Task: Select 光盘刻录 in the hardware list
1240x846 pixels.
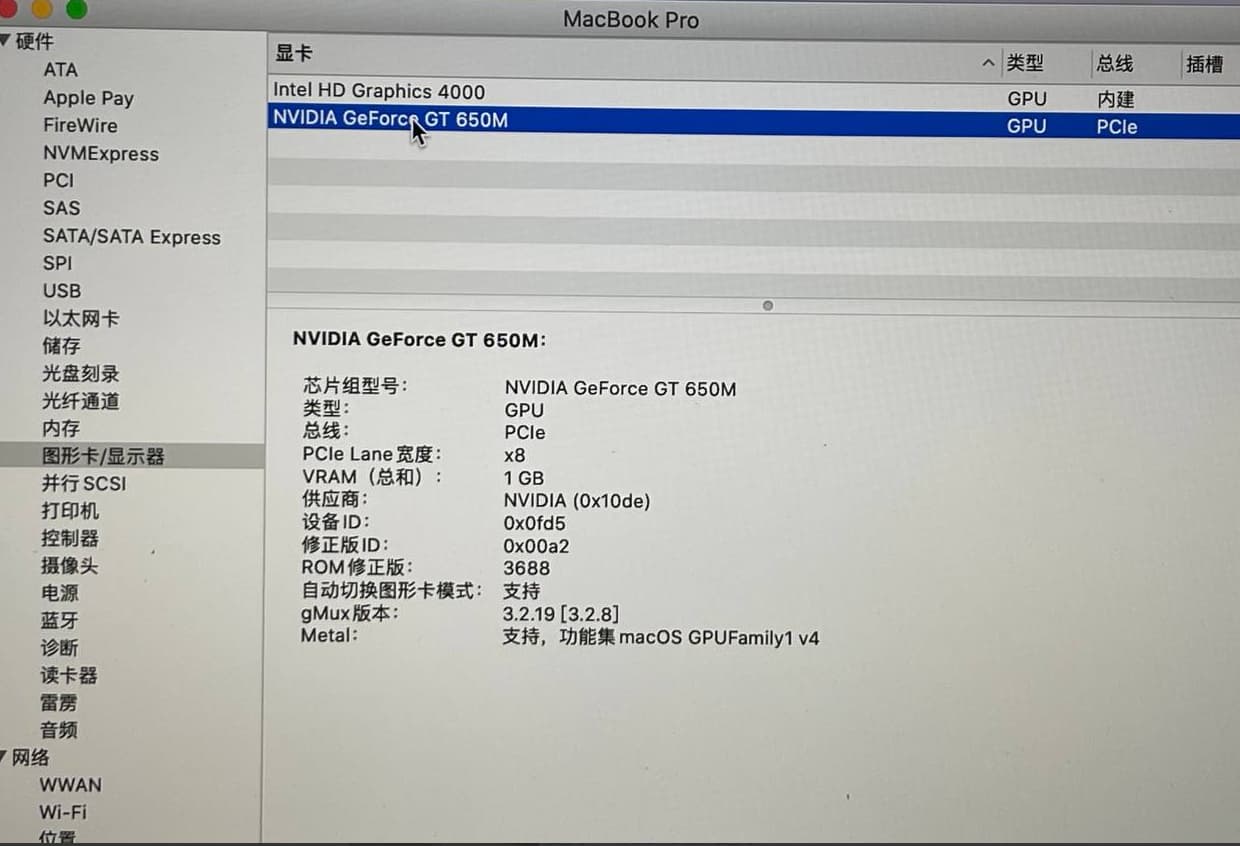Action: click(x=81, y=374)
